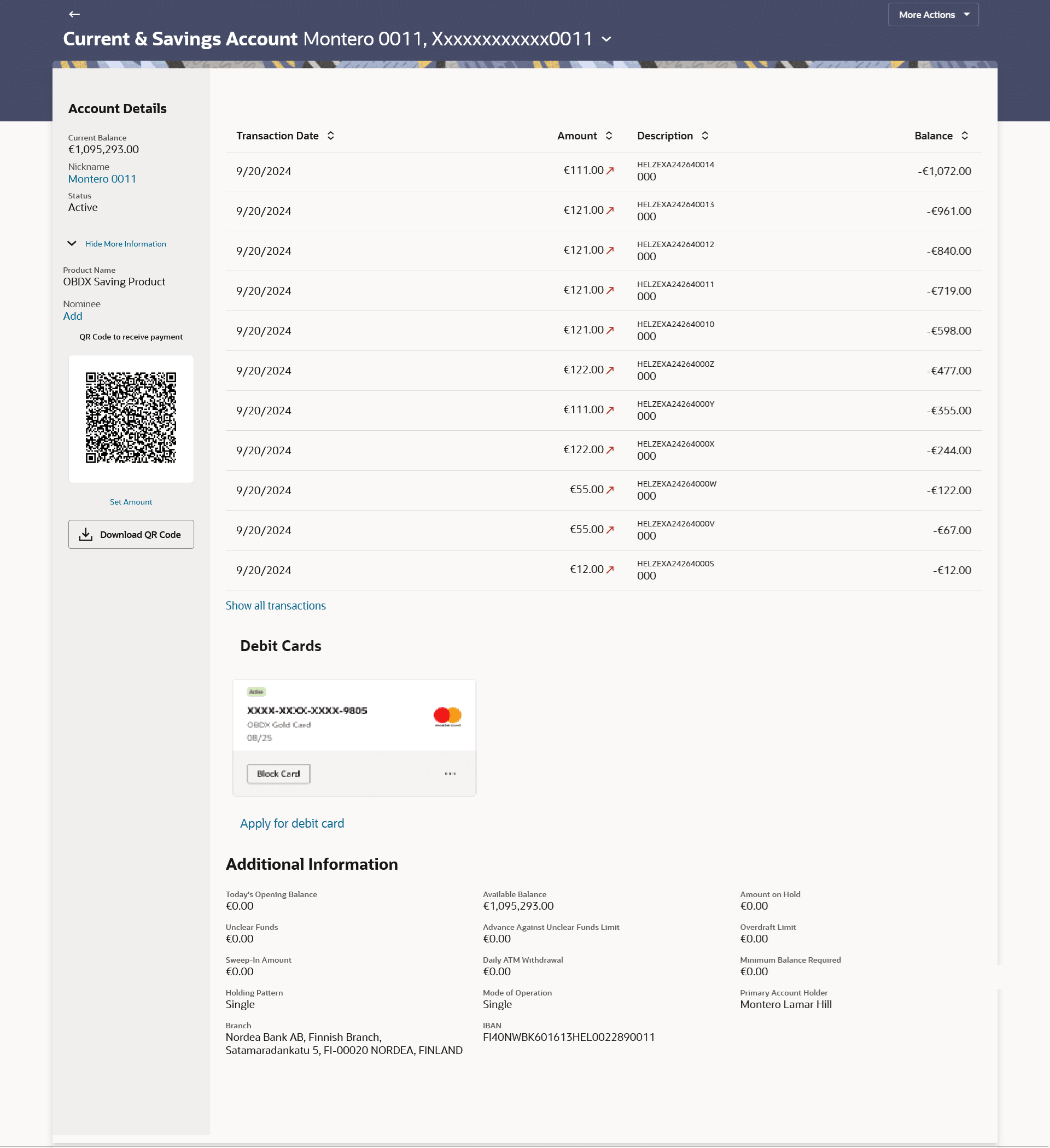Open Show all transactions link
The image size is (1050, 1148).
tap(275, 605)
